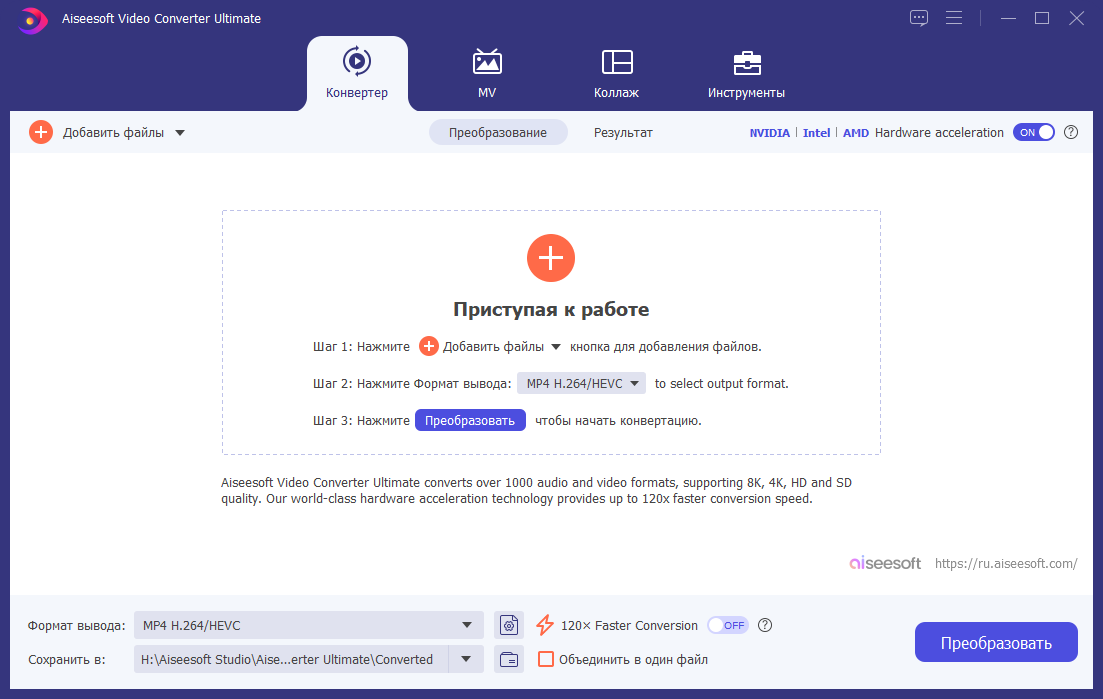1103x699 pixels.
Task: Click the Aiseesoft app logo icon
Action: (x=32, y=20)
